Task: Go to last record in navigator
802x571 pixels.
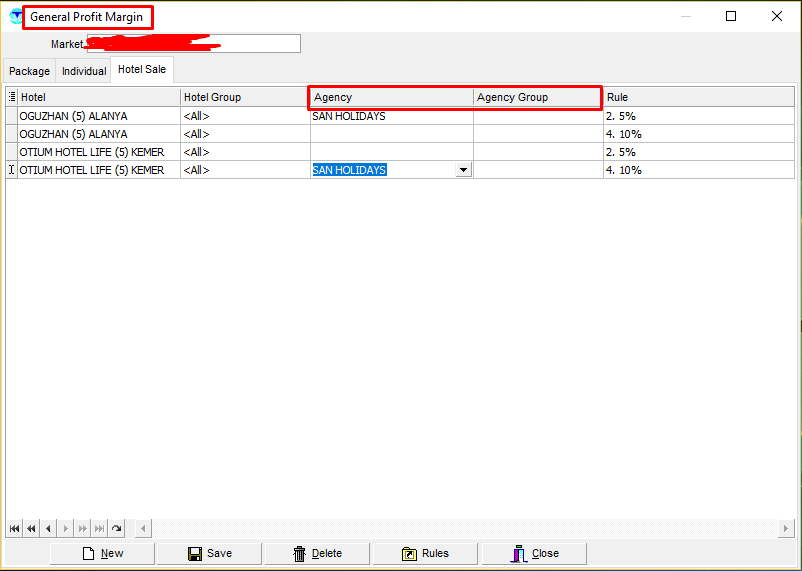Action: [99, 528]
